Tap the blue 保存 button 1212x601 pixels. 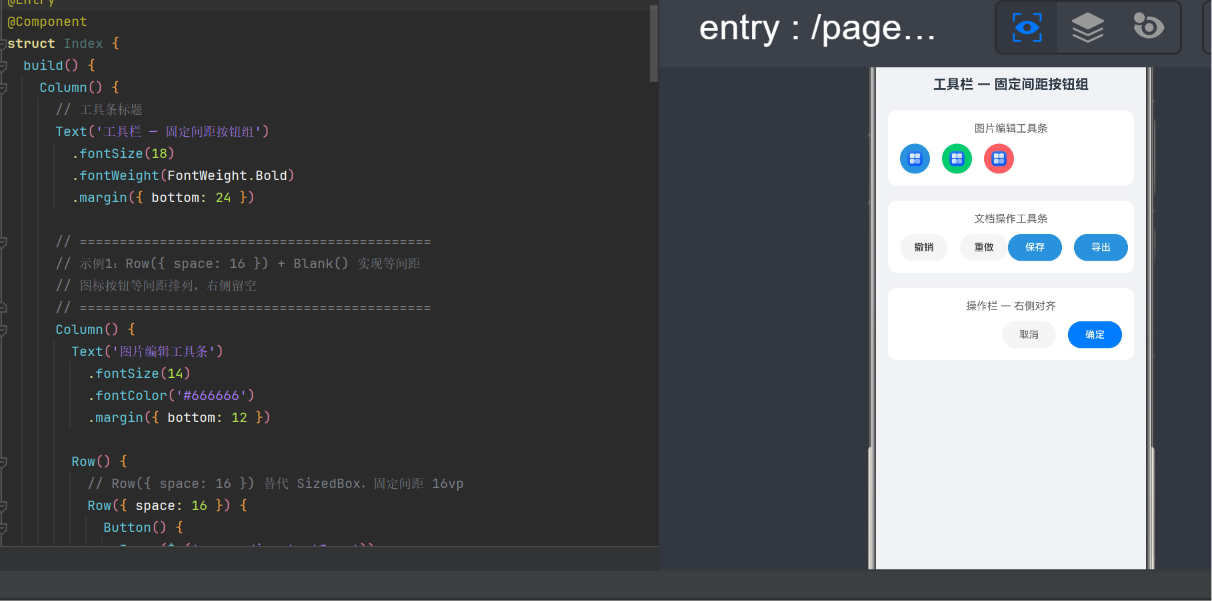(1035, 247)
